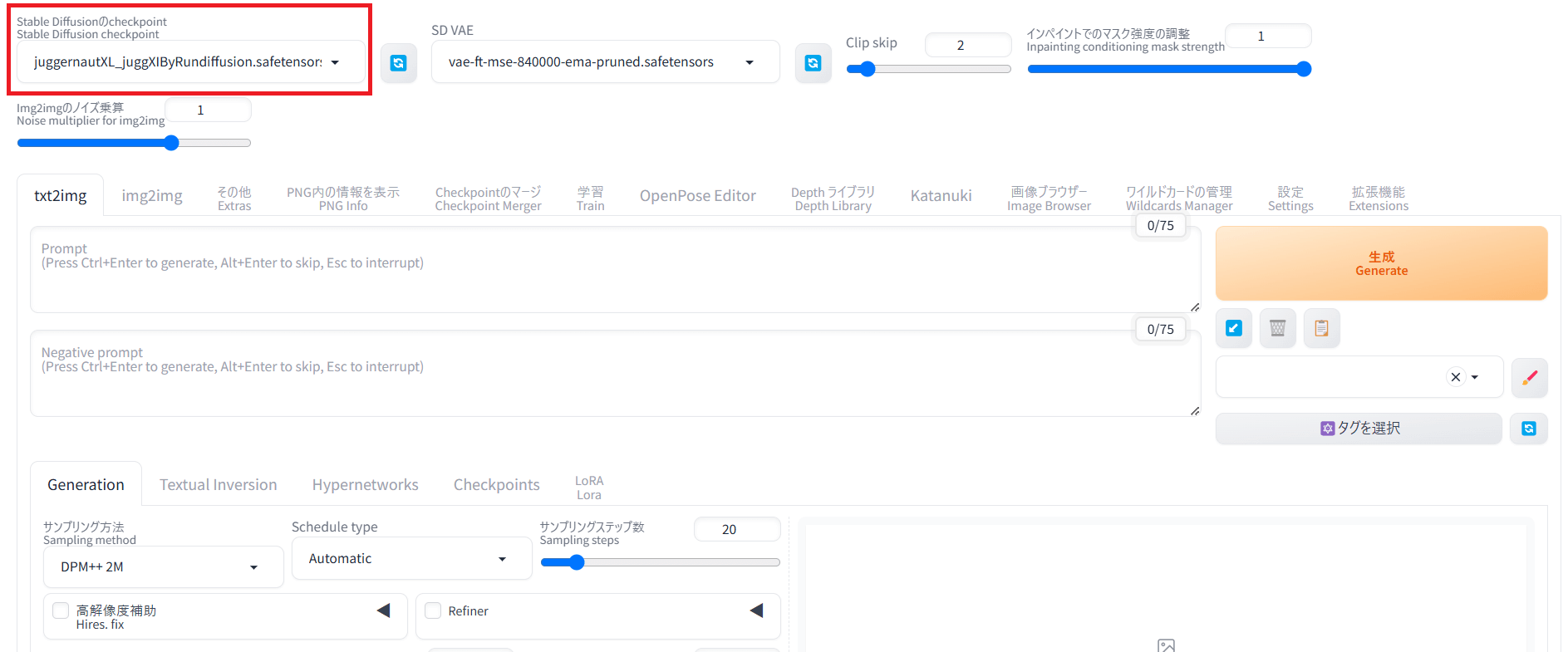Screen dimensions: 1568x652
Task: Open the Schedule type dropdown
Action: (411, 559)
